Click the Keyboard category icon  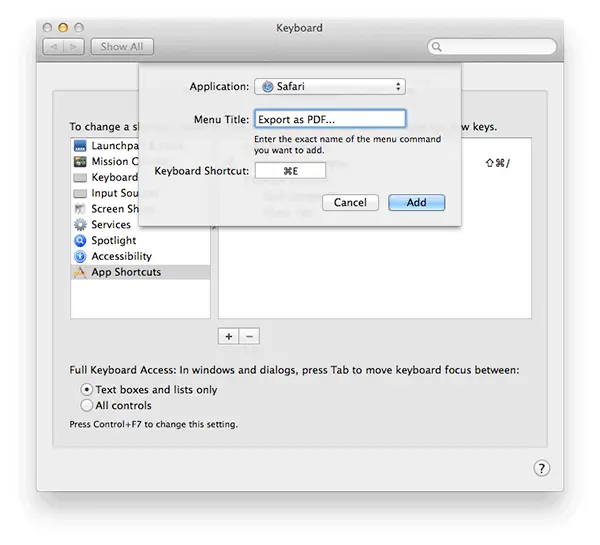click(80, 178)
